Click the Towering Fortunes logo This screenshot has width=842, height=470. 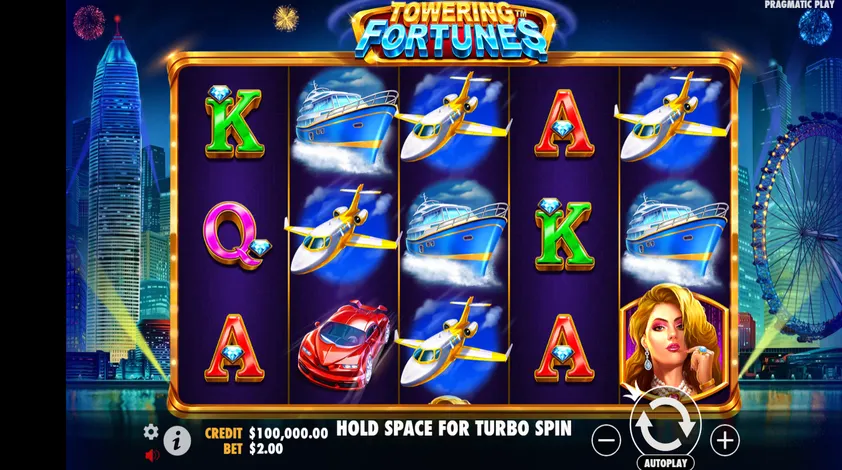pyautogui.click(x=454, y=31)
